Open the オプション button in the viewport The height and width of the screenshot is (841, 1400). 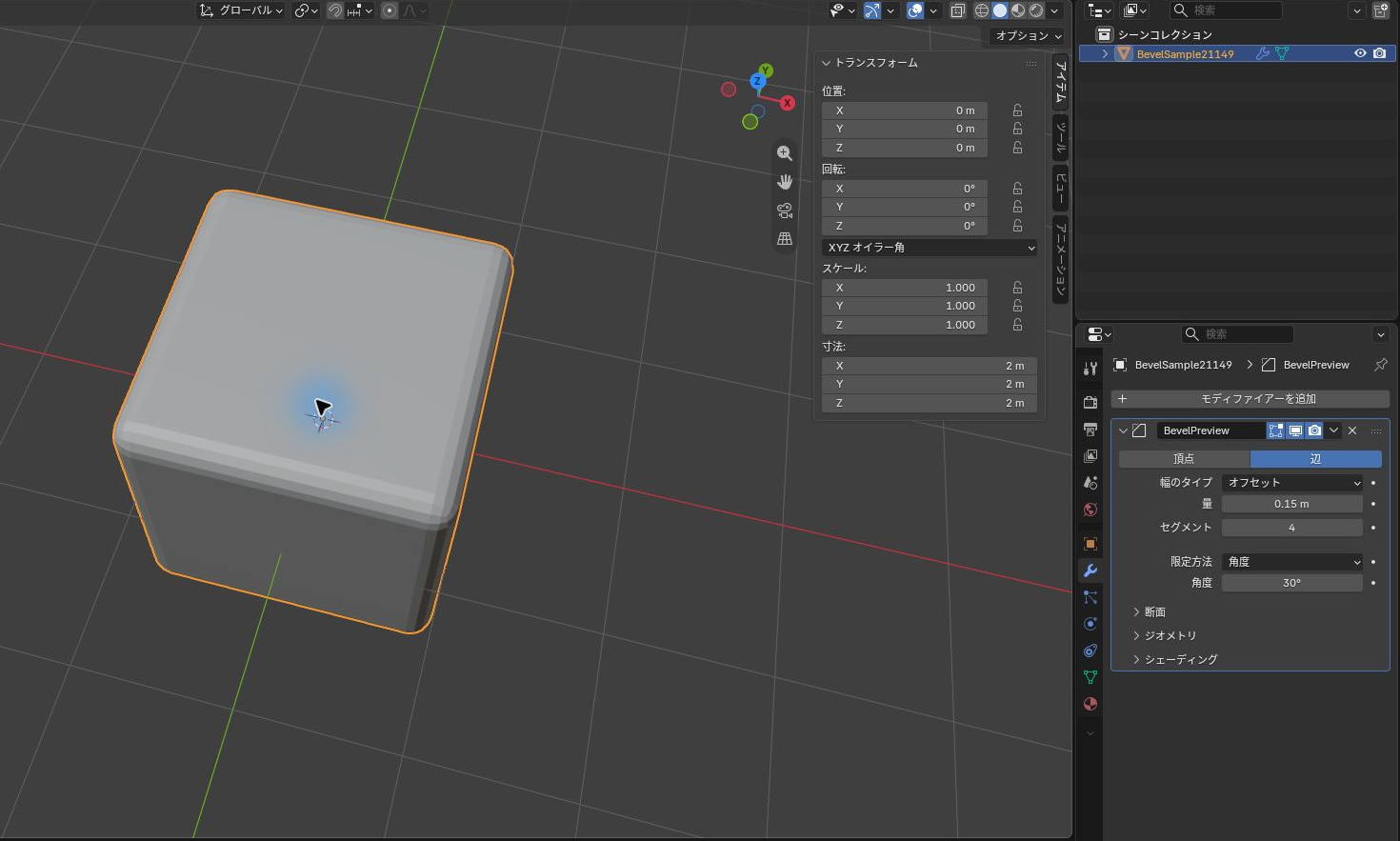point(1028,35)
